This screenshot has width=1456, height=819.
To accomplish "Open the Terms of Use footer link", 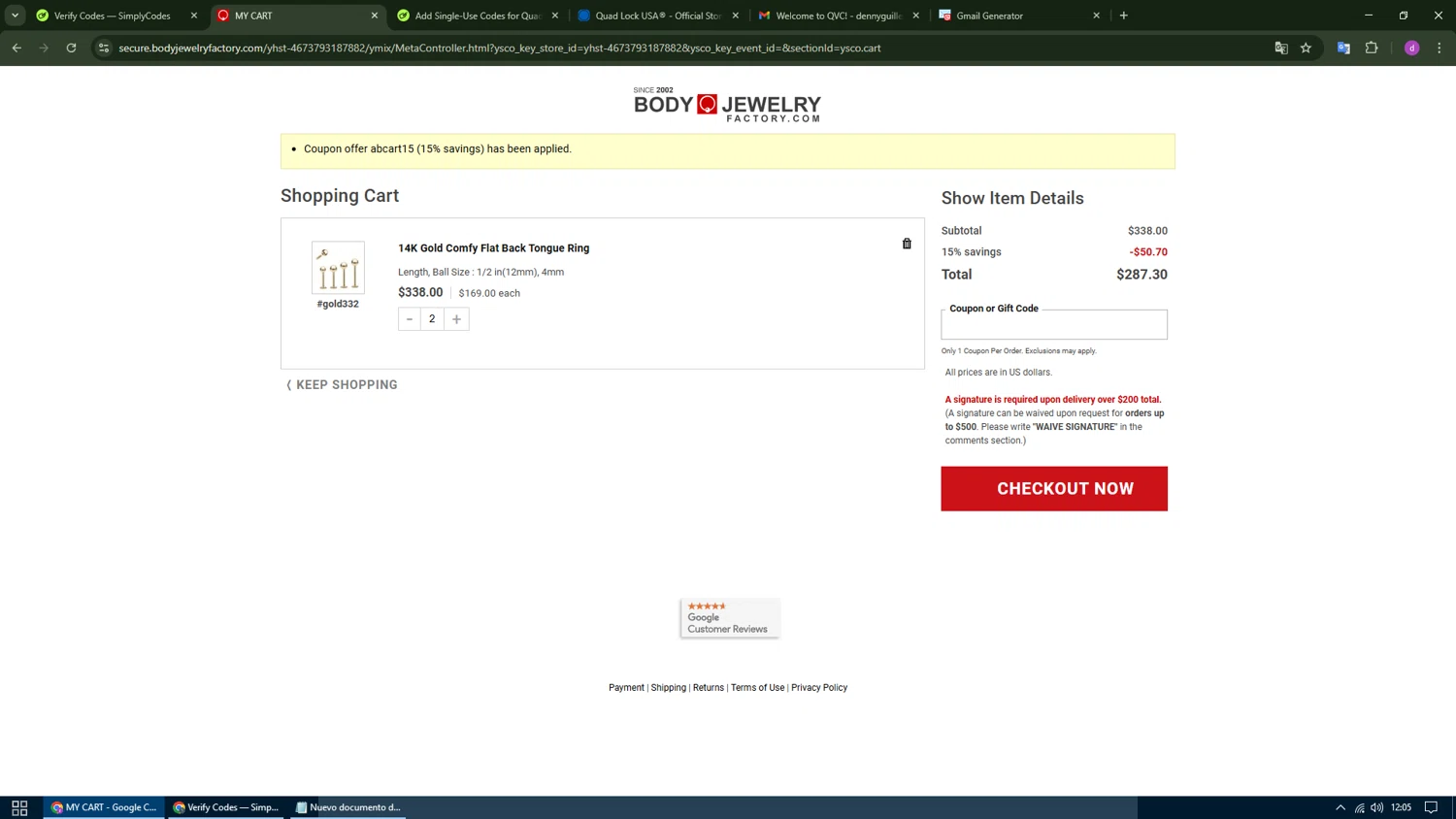I will [757, 688].
